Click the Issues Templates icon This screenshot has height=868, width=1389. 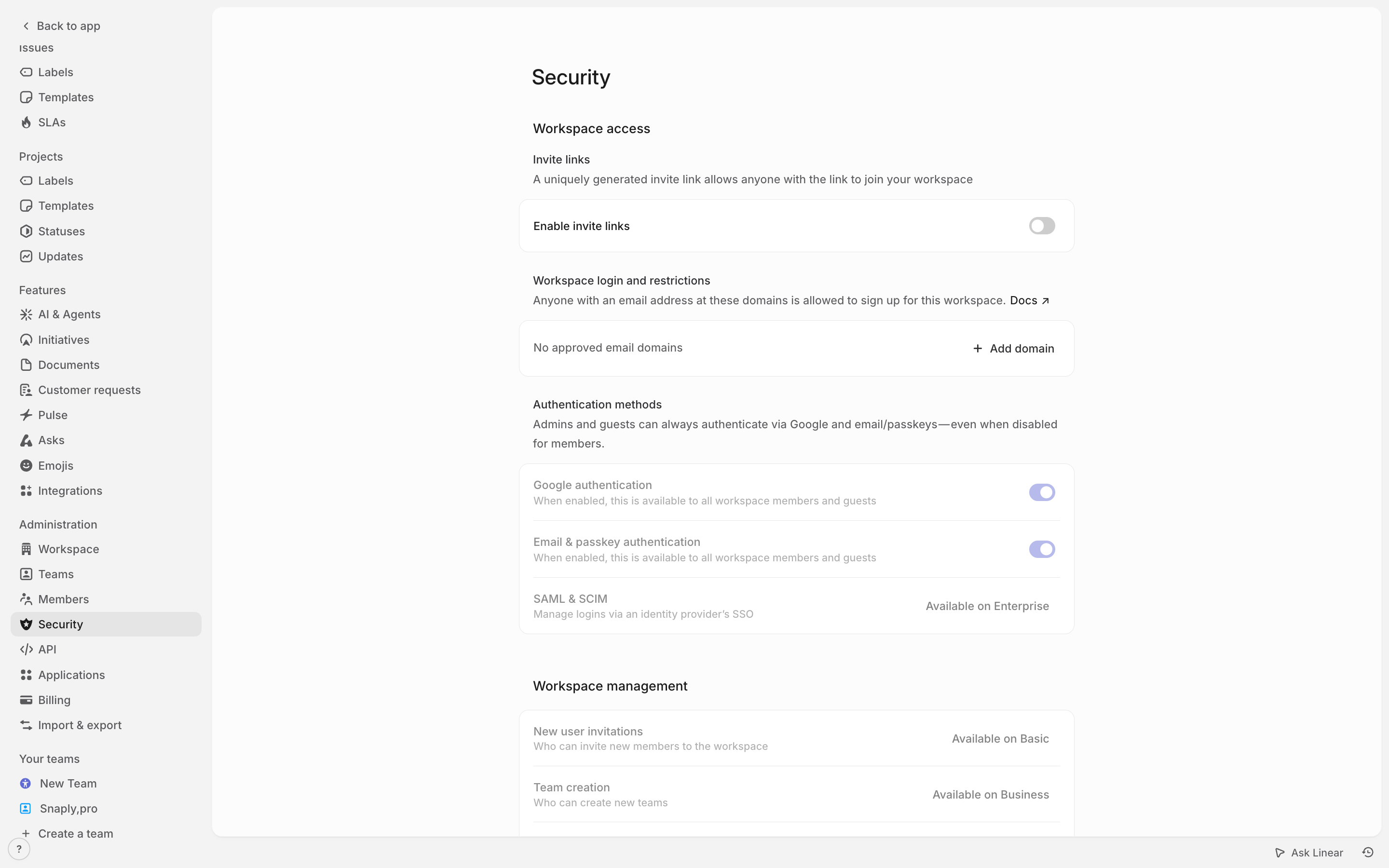click(26, 97)
